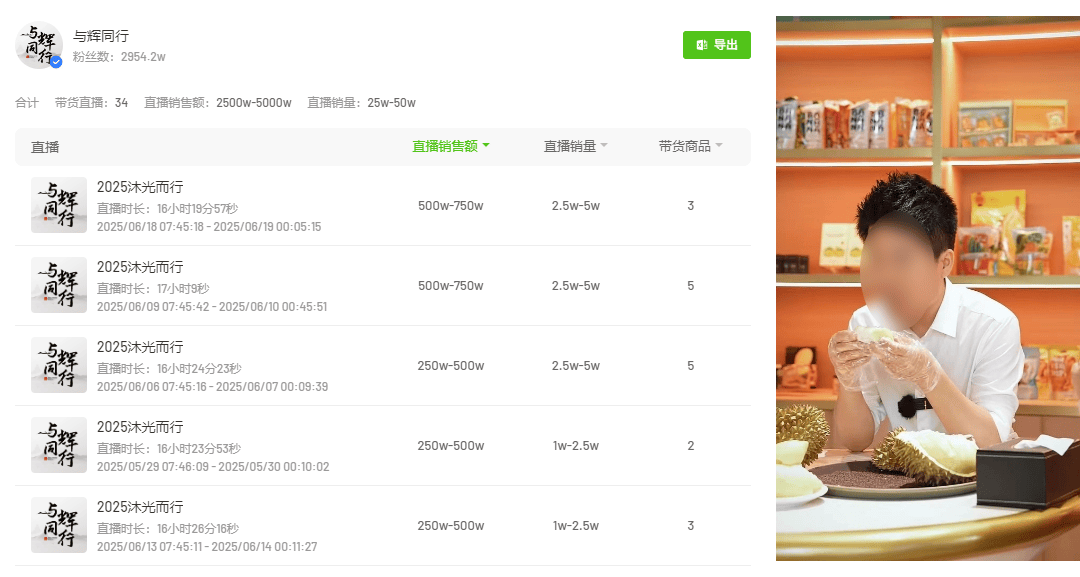
Task: Open thumbnail of the 2025/06/09 livestream
Action: click(59, 285)
